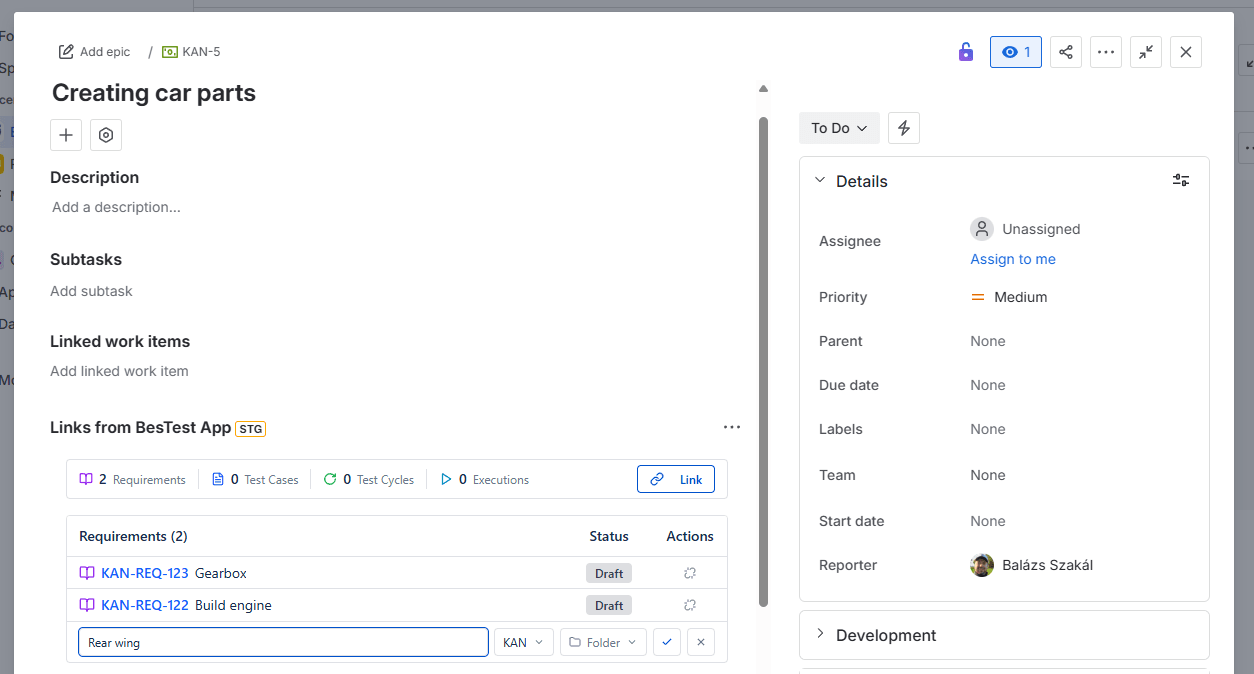Open BesTest App links more menu
Image resolution: width=1254 pixels, height=674 pixels.
(732, 427)
